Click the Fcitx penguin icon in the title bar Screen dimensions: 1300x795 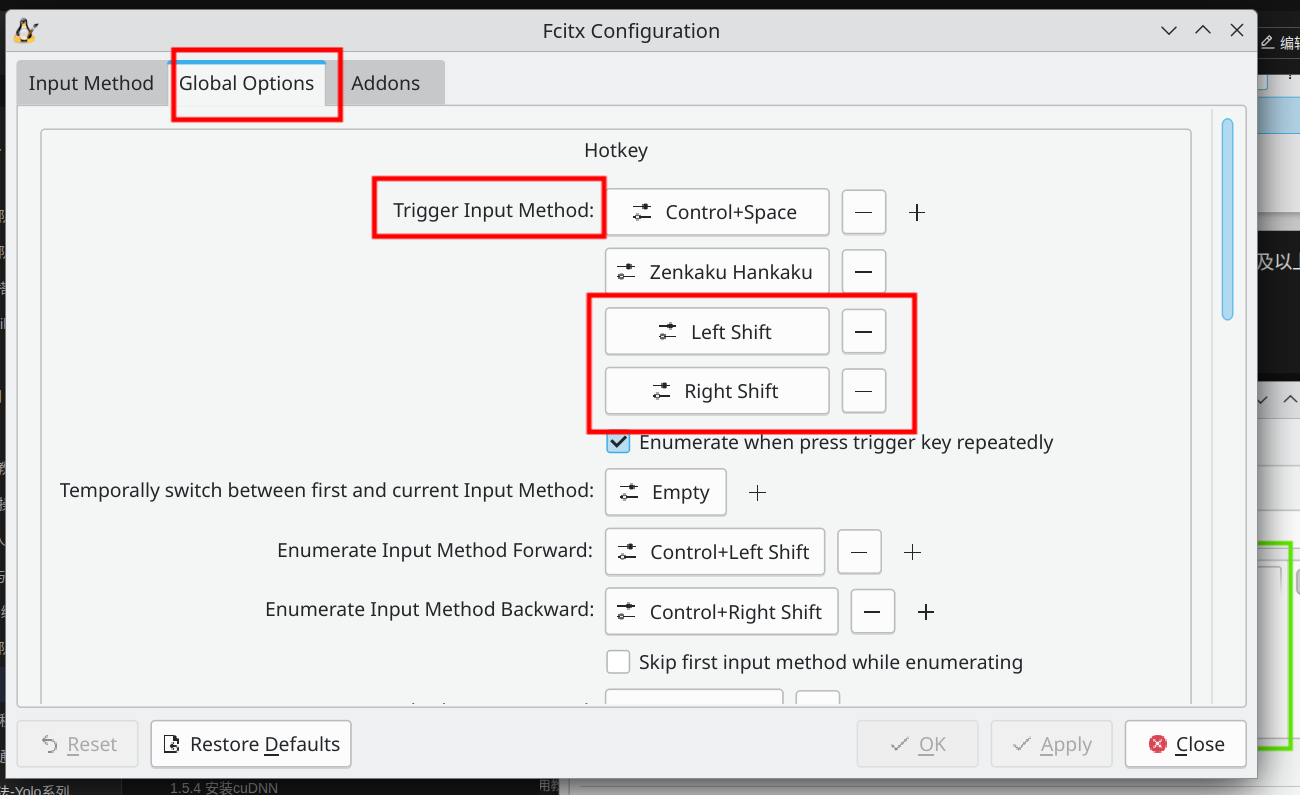(26, 31)
